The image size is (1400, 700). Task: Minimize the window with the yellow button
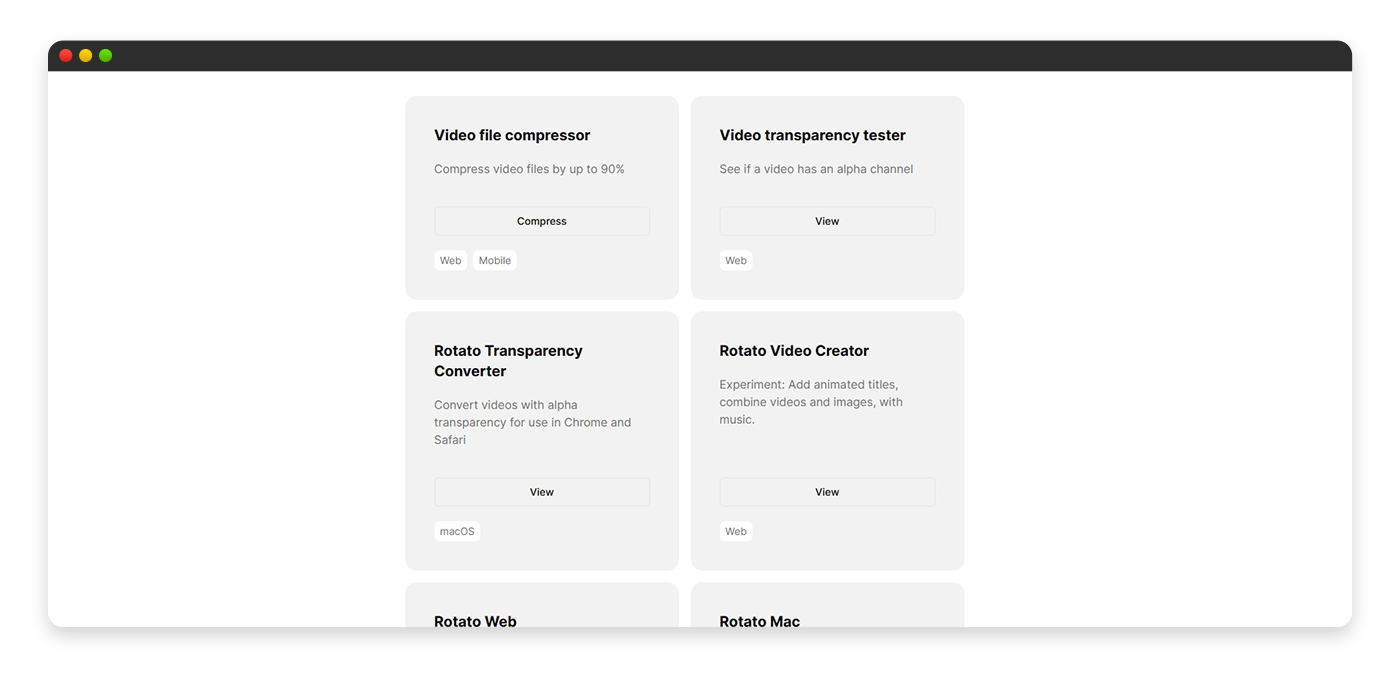[x=86, y=56]
